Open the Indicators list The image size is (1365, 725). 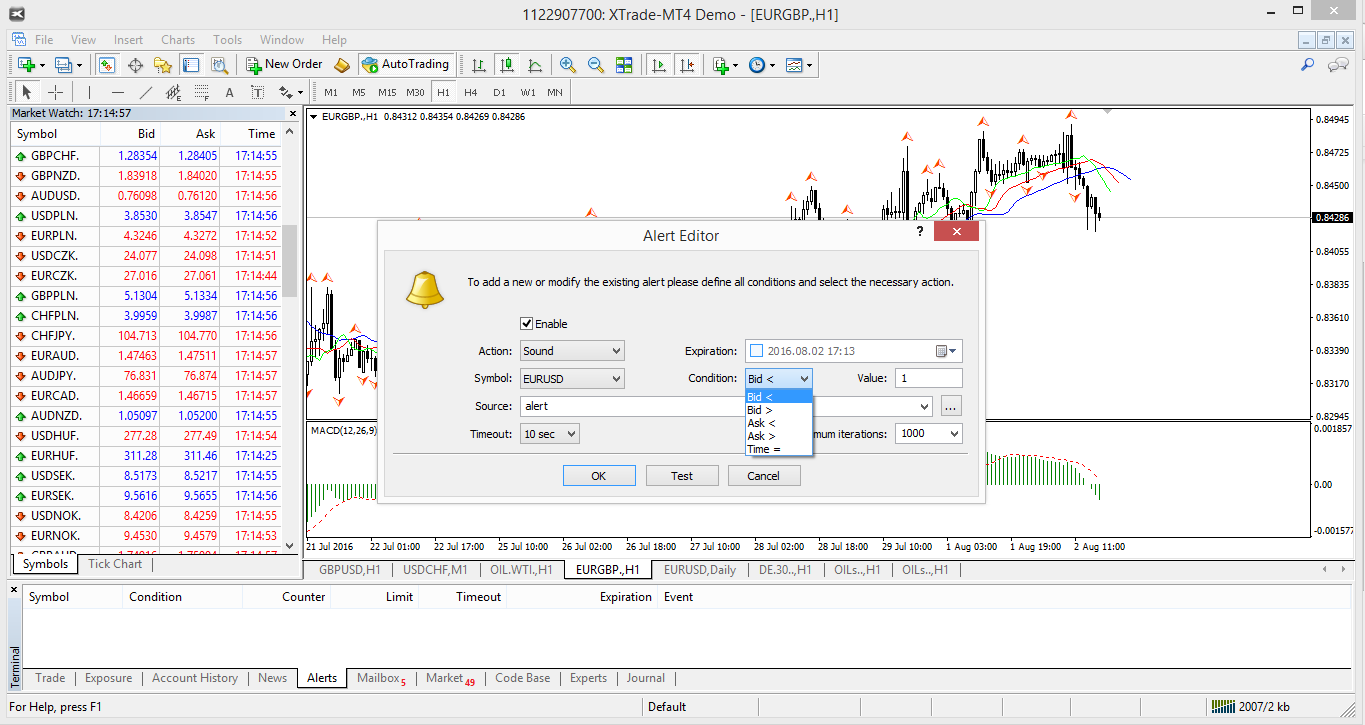[722, 64]
